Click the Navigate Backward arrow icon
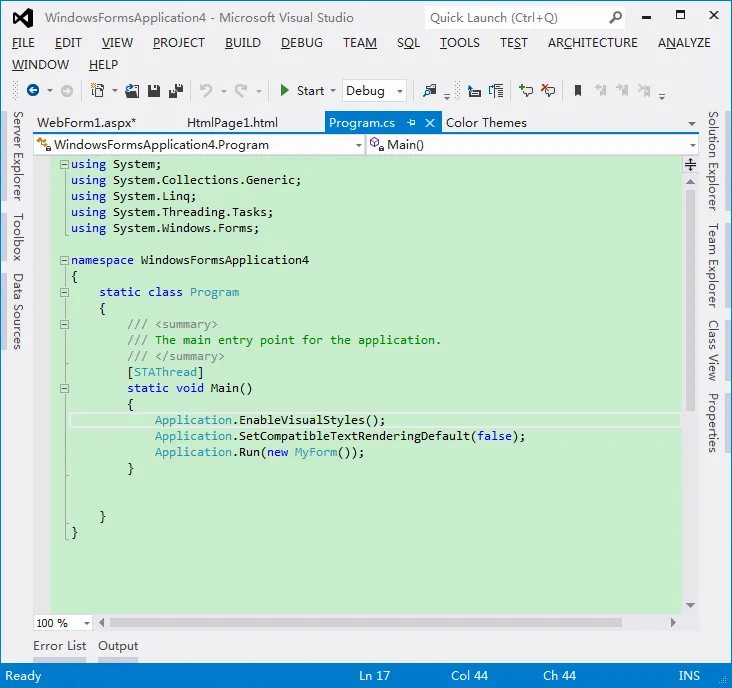 [x=32, y=91]
